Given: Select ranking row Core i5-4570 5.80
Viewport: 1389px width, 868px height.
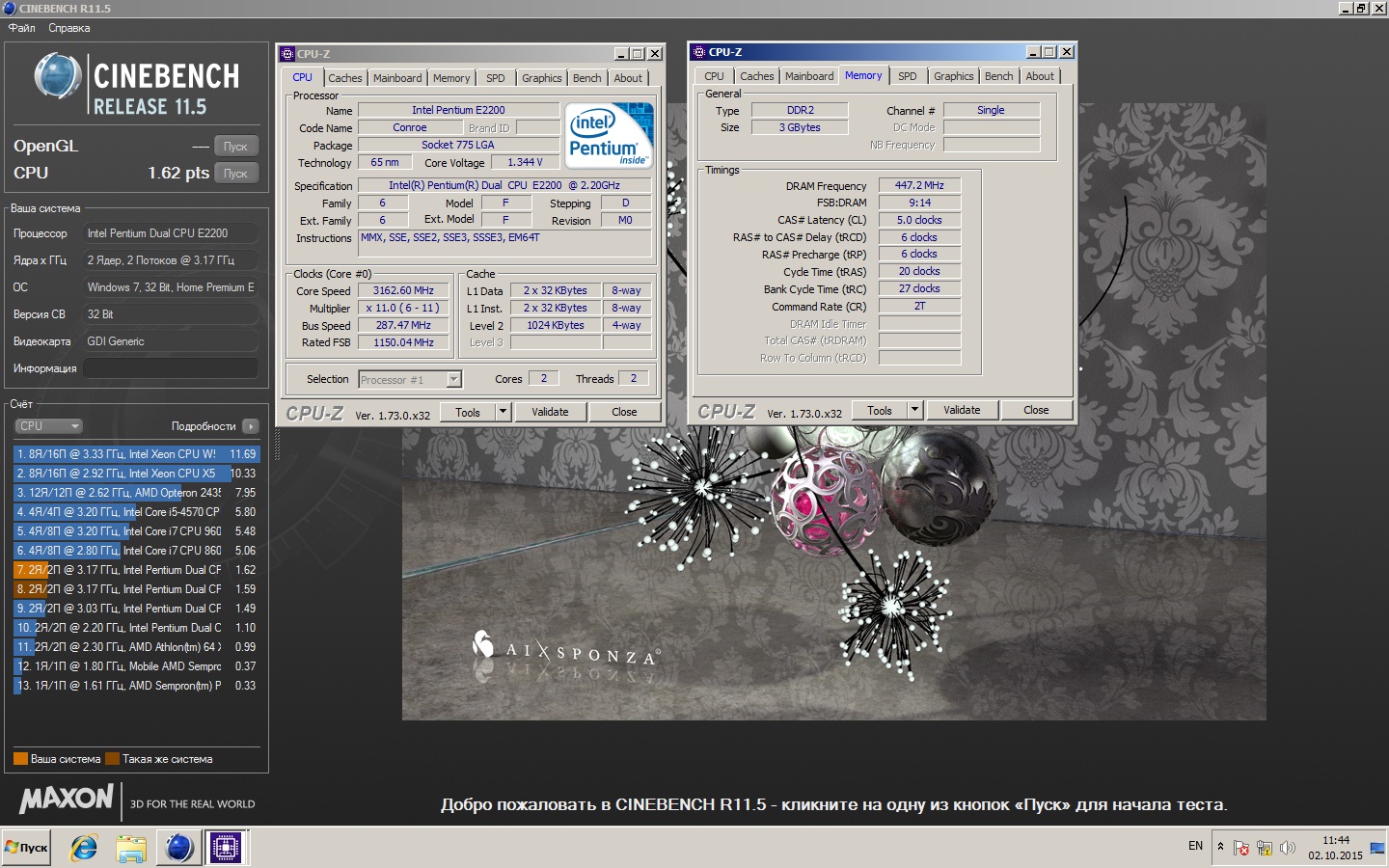Looking at the screenshot, I should [x=137, y=512].
